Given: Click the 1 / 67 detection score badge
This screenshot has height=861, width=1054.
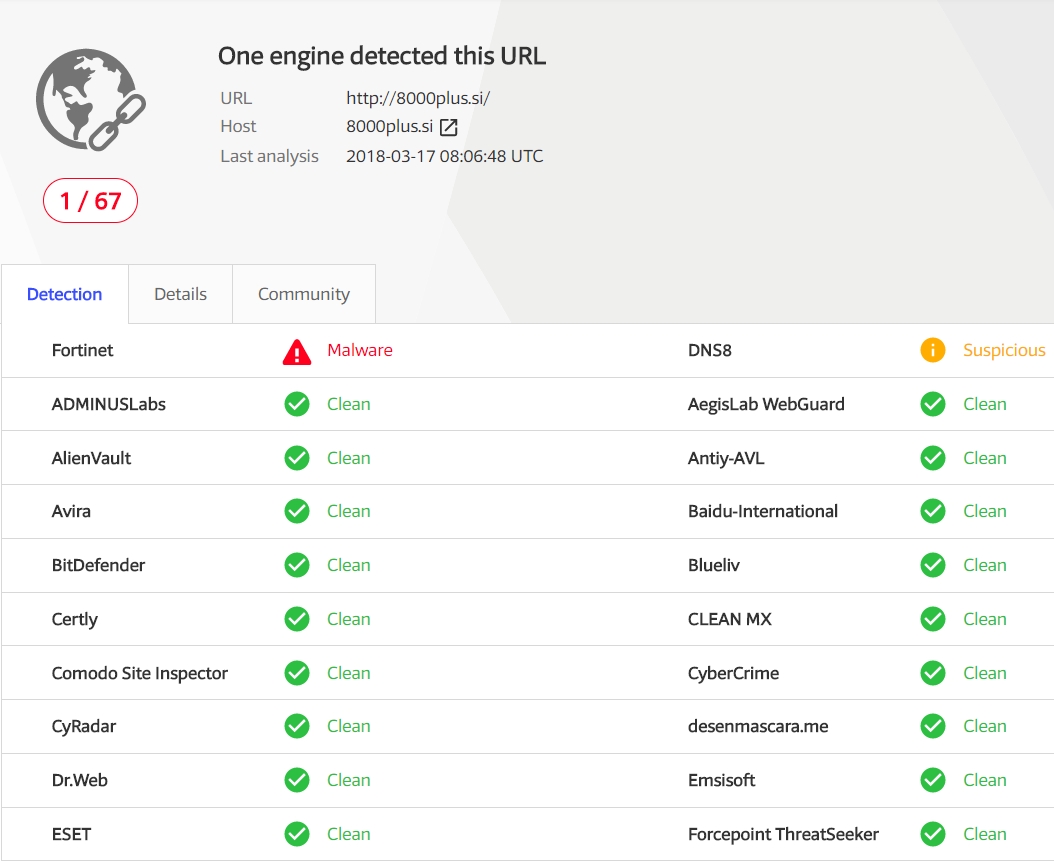Looking at the screenshot, I should click(90, 201).
